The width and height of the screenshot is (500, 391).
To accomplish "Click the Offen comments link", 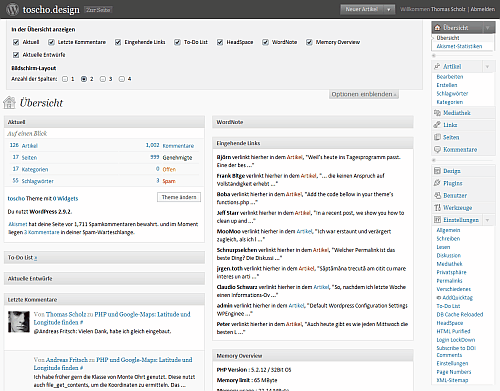I will 169,169.
